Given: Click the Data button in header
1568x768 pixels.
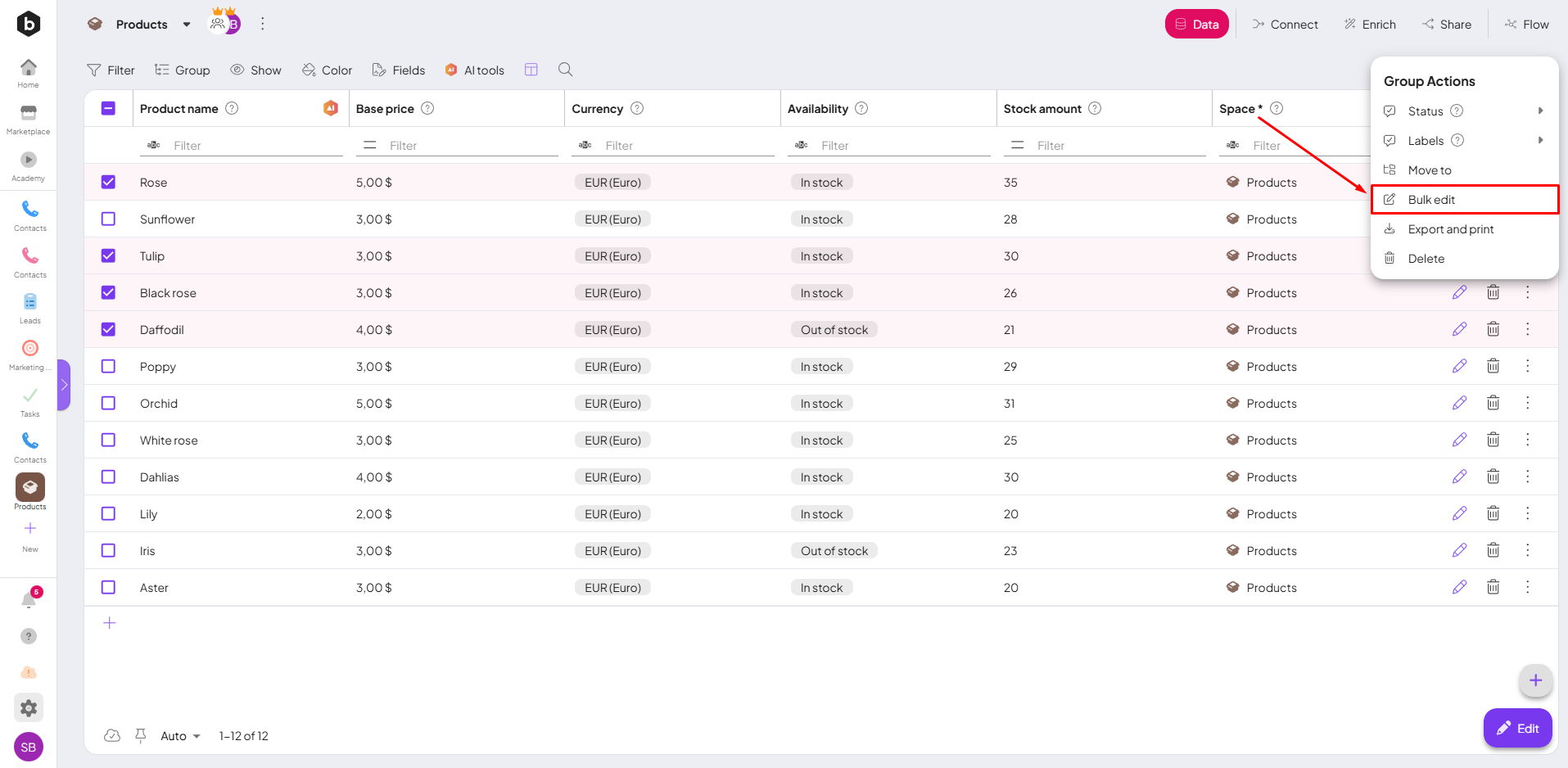Looking at the screenshot, I should (1196, 25).
